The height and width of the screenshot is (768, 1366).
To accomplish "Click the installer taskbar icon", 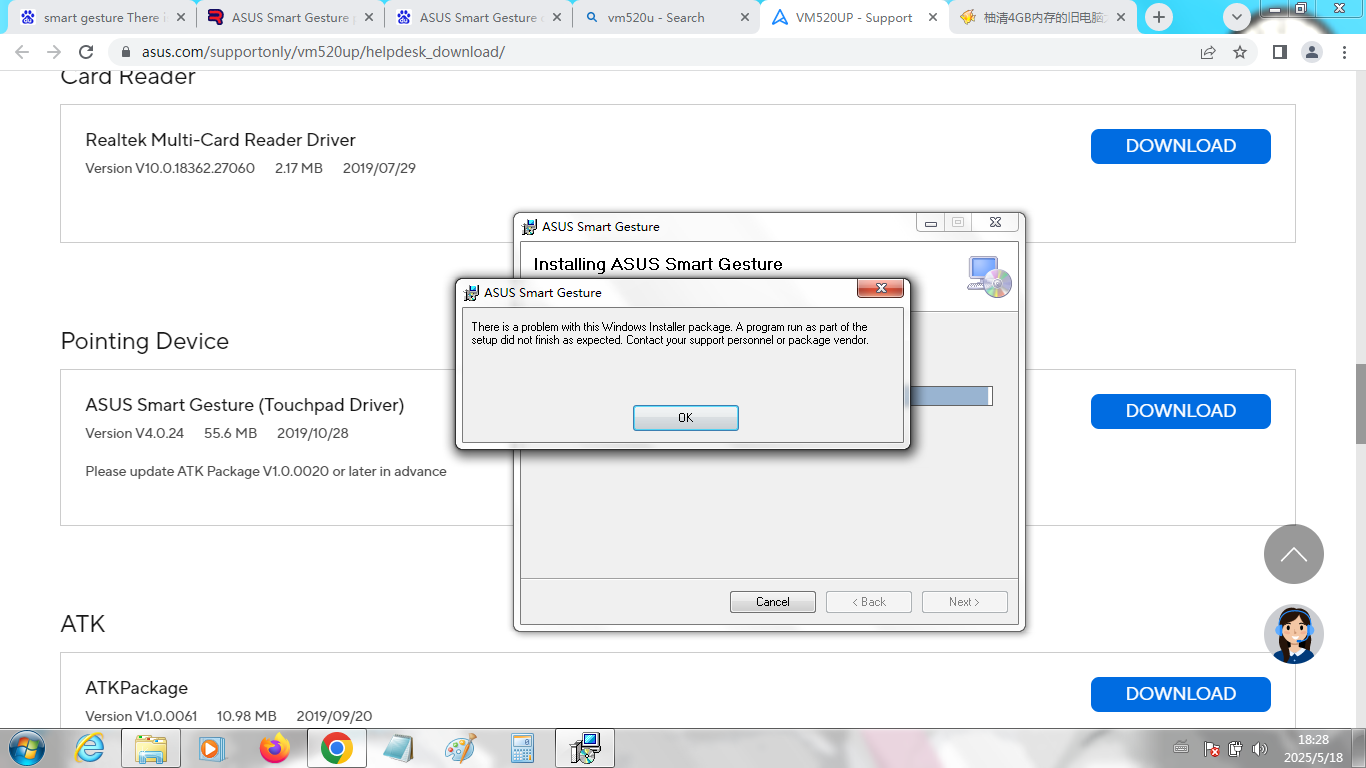I will [585, 748].
